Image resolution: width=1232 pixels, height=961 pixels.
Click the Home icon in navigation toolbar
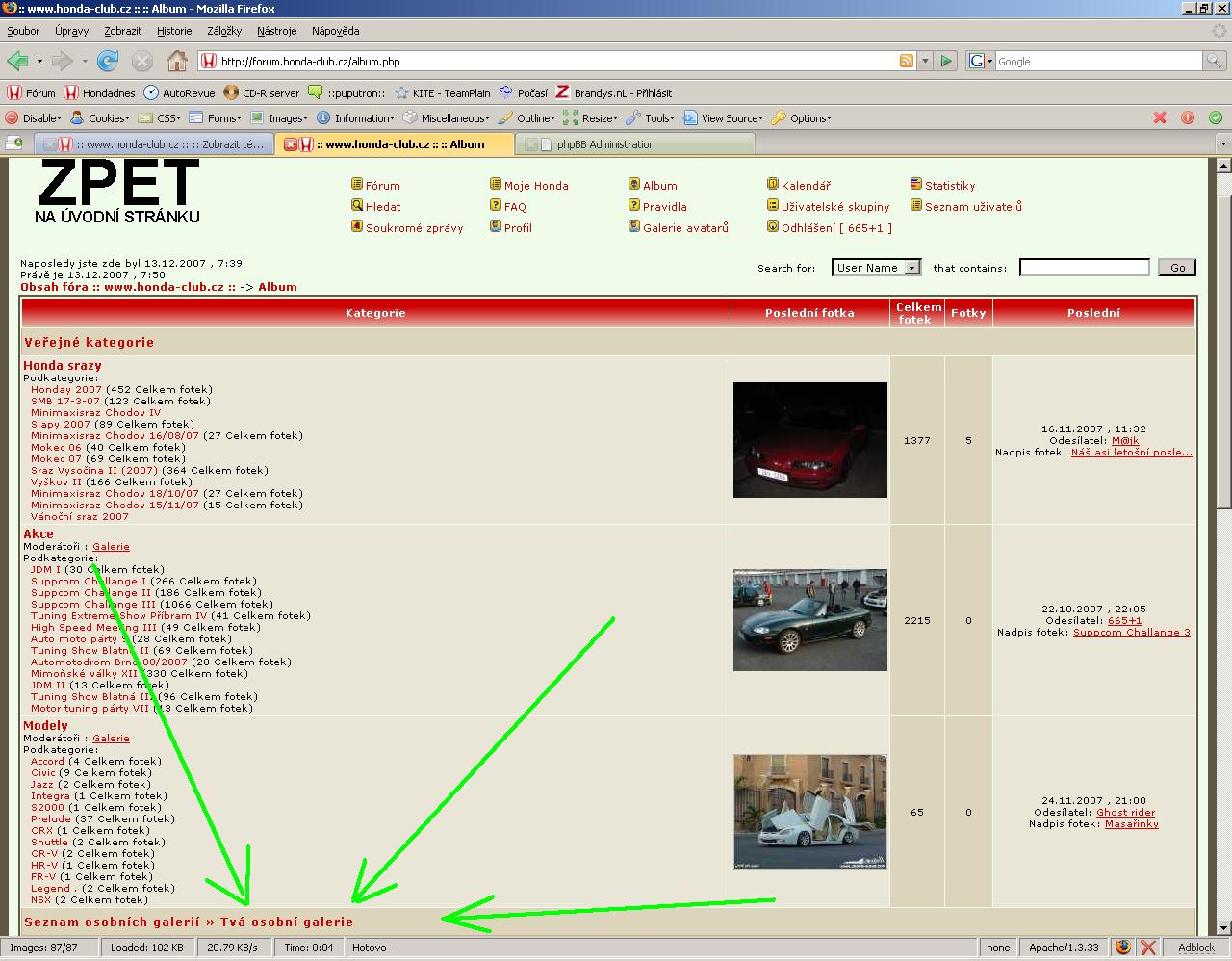pos(177,62)
